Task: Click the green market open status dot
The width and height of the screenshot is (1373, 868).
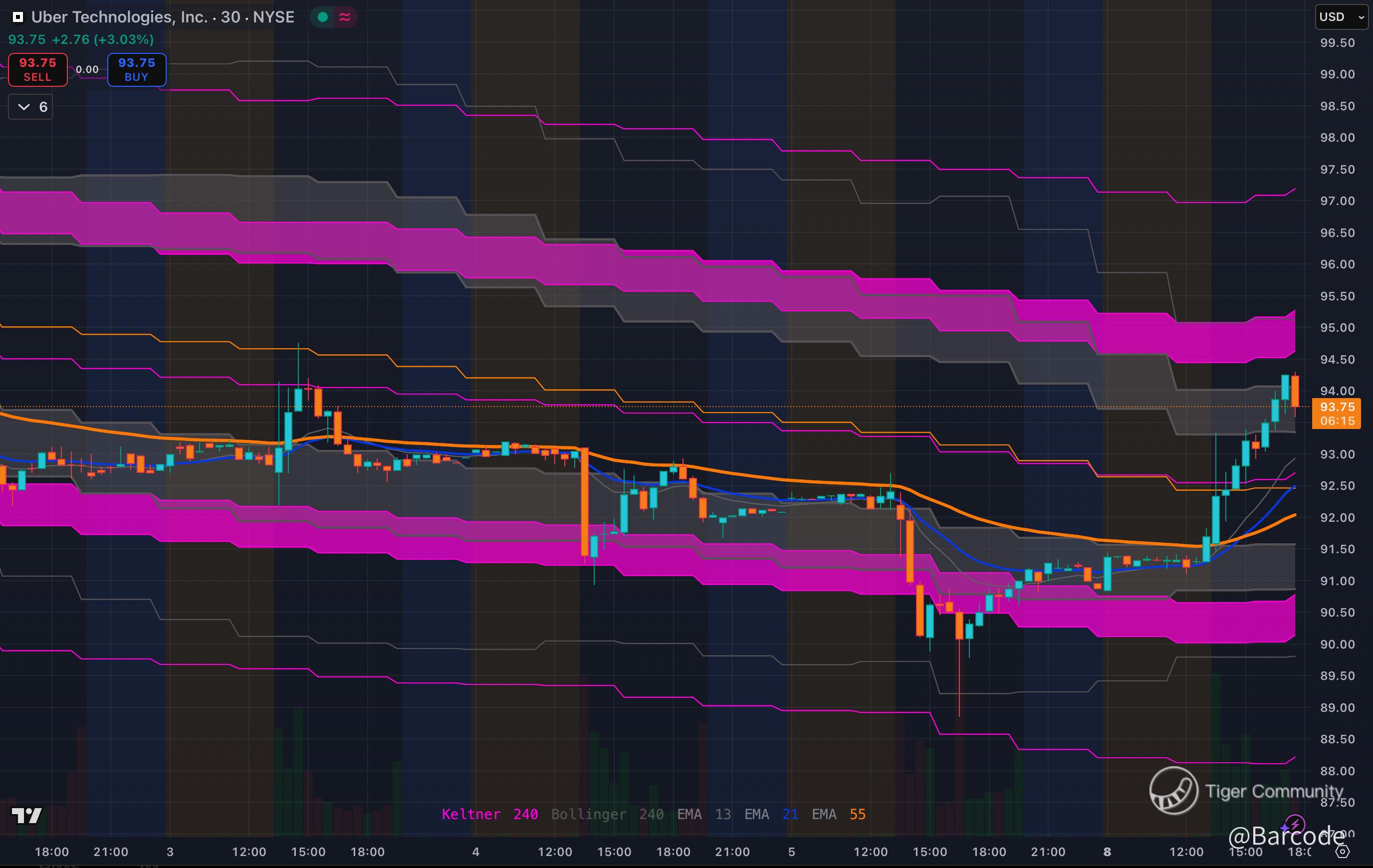Action: coord(323,17)
